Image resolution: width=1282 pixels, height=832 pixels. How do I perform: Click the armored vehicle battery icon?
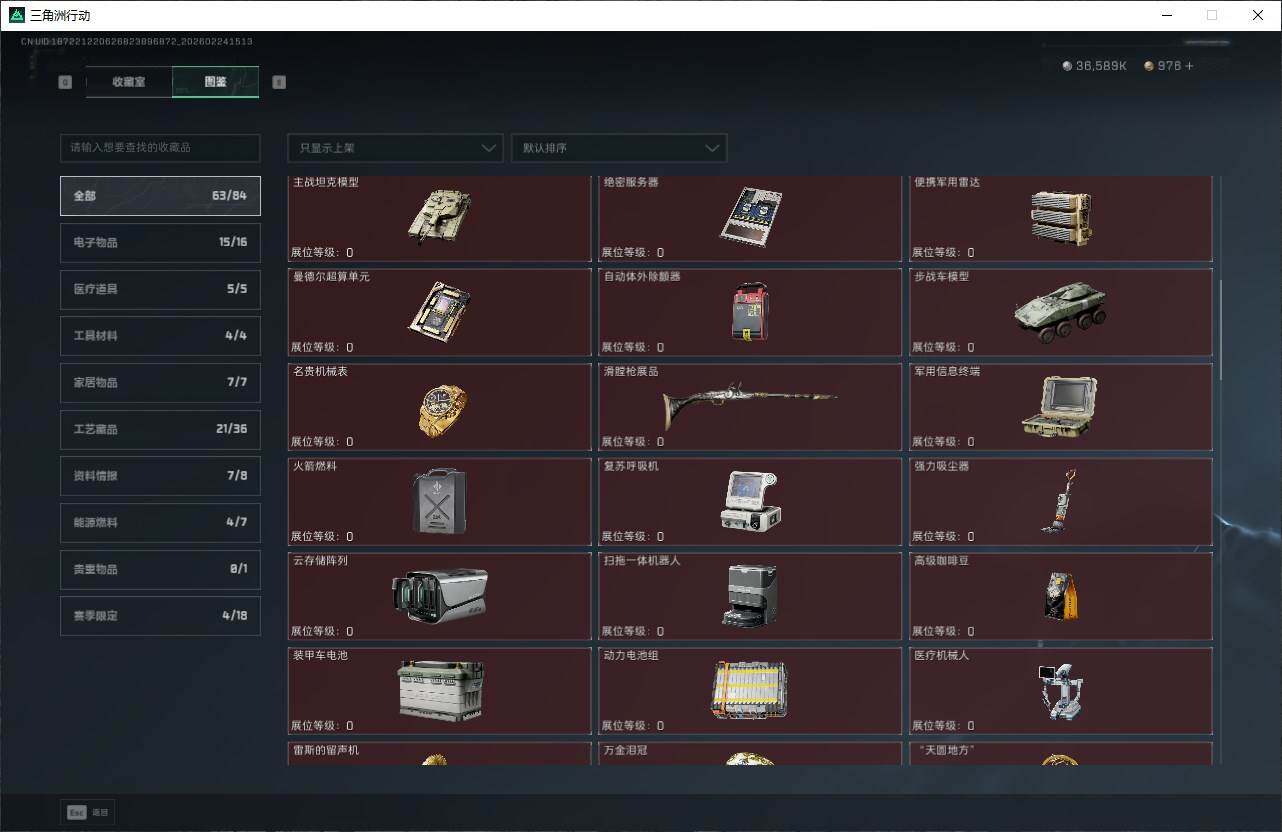439,690
